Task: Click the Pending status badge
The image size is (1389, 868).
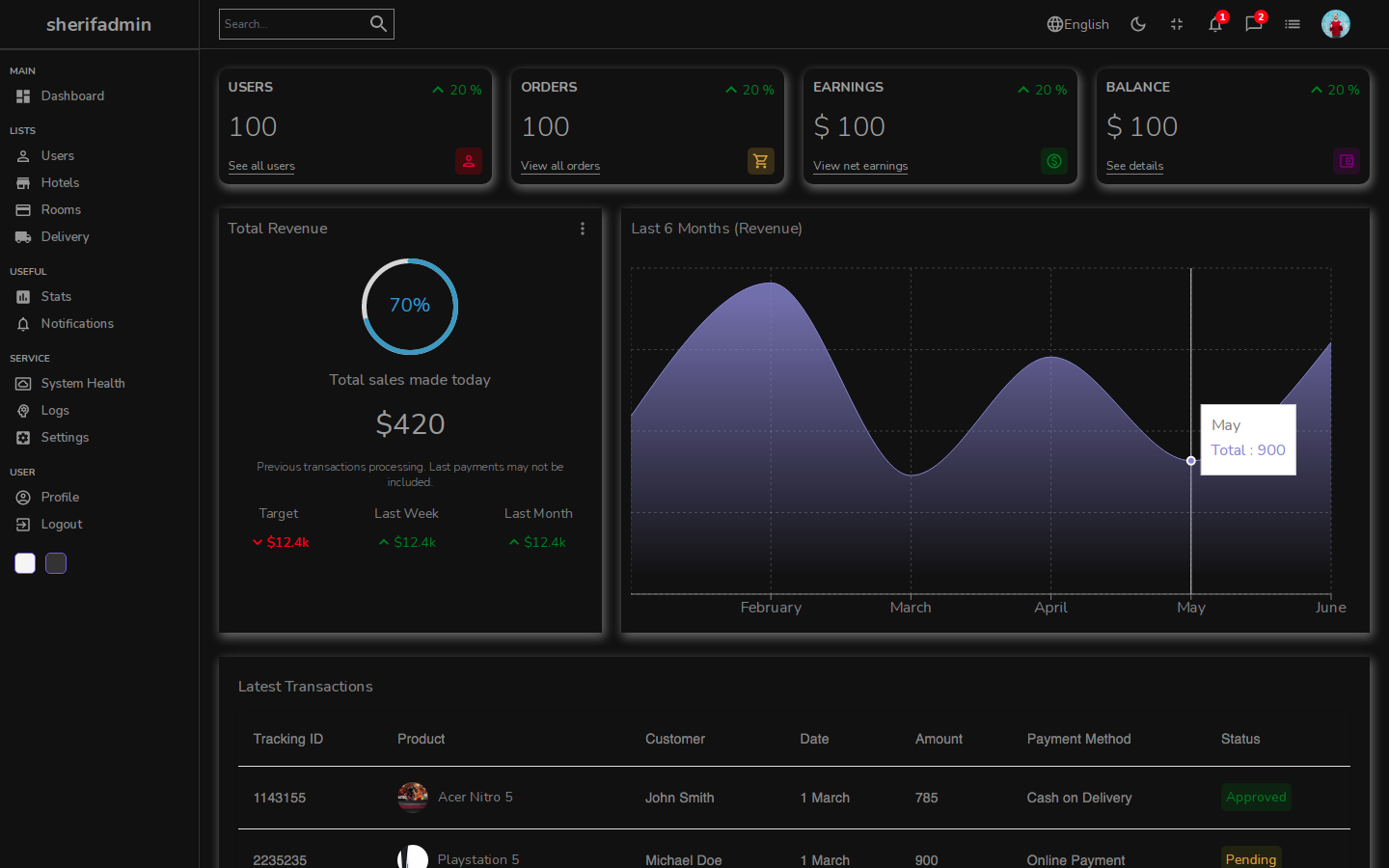Action: coord(1251,859)
